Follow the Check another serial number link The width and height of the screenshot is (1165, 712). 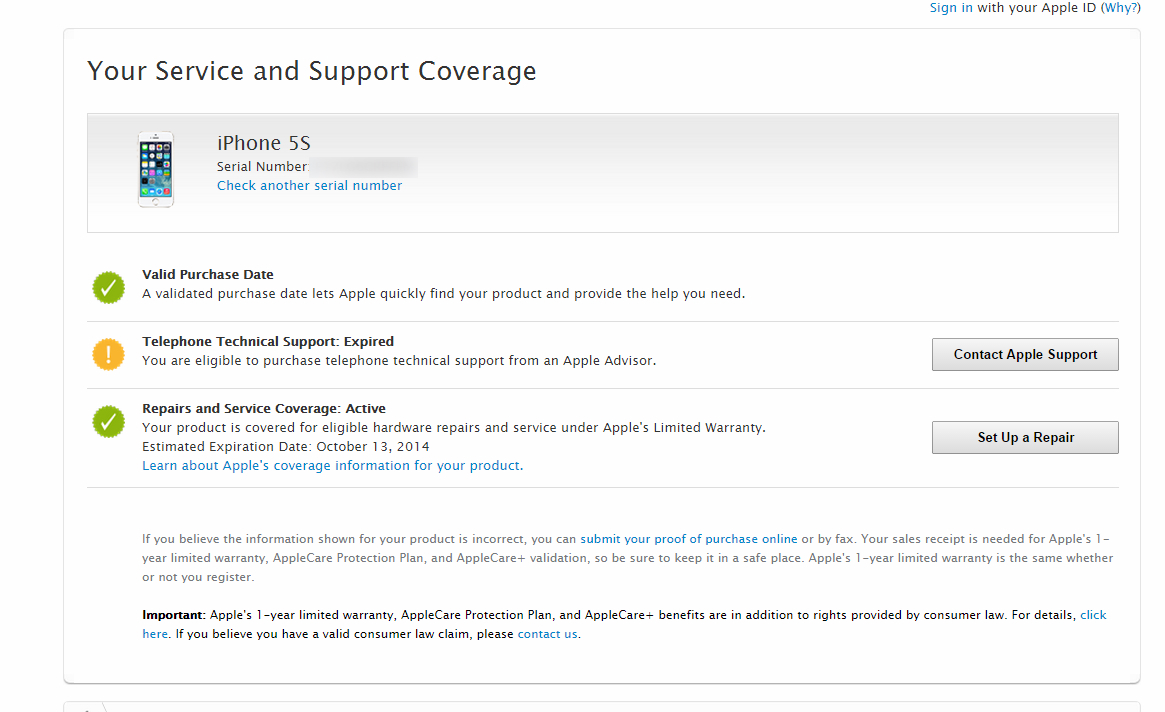309,186
